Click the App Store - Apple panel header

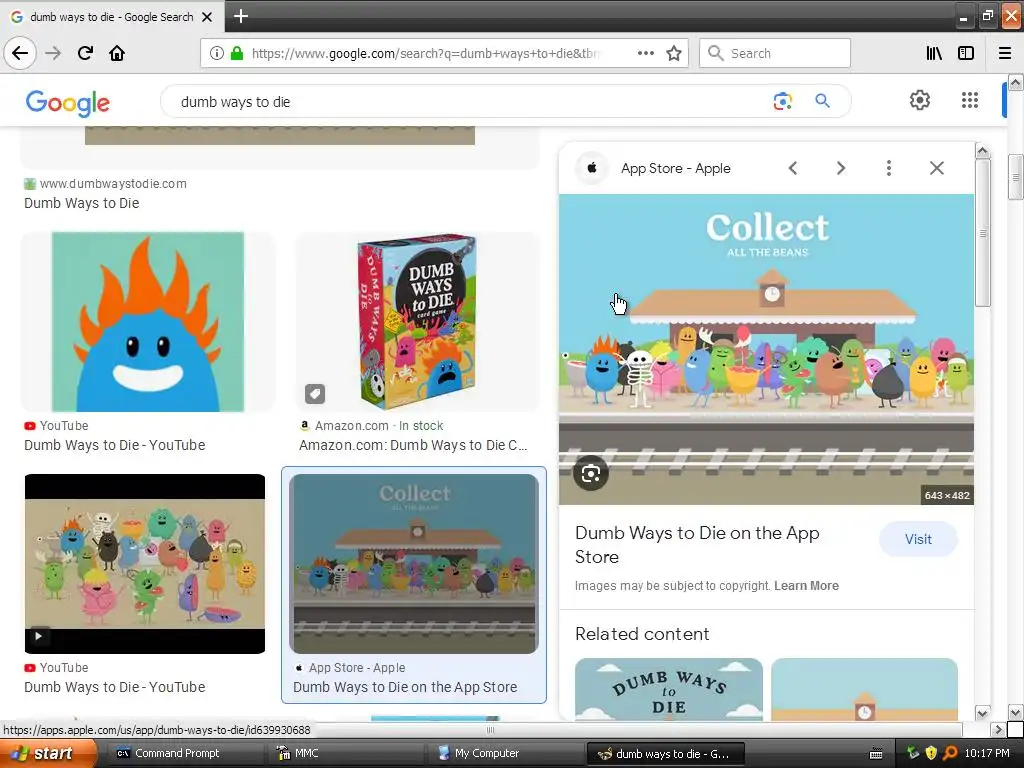pos(675,168)
